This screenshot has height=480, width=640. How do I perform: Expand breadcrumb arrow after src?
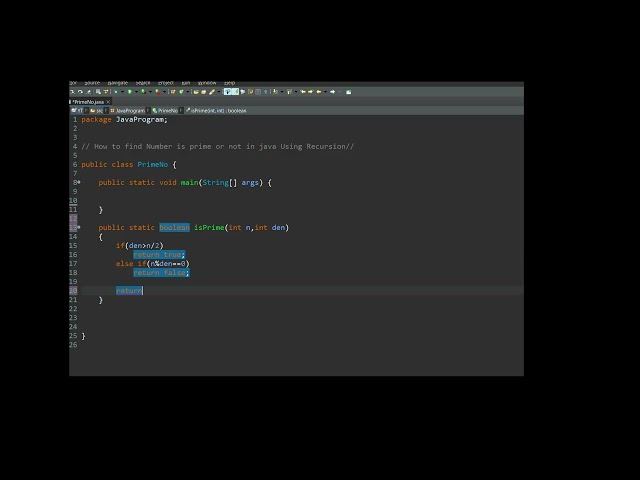pyautogui.click(x=107, y=111)
